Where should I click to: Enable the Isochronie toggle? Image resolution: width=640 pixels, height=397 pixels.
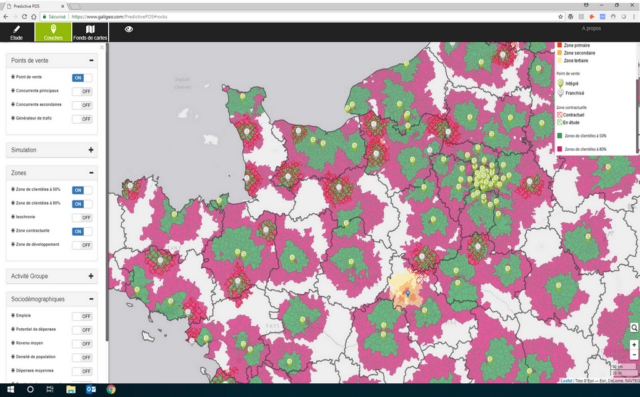pos(82,217)
